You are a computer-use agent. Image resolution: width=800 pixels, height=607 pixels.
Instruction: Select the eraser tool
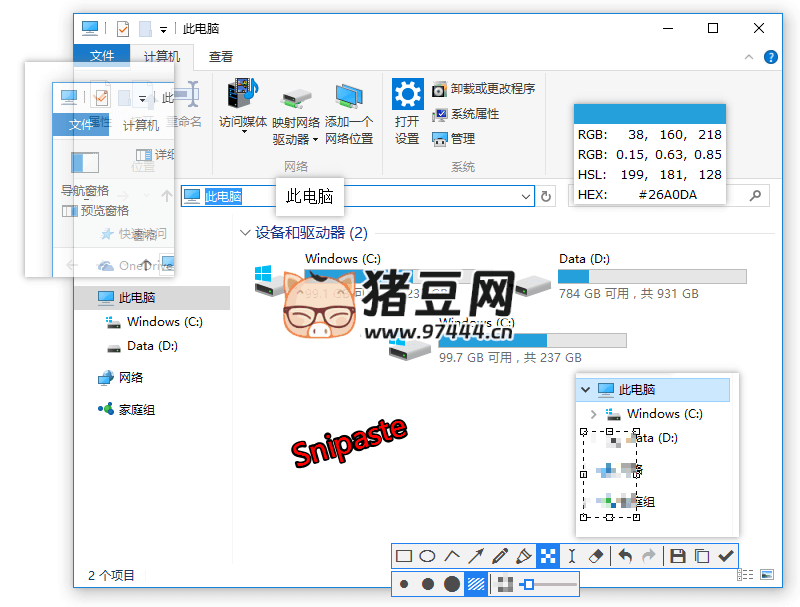pos(597,555)
